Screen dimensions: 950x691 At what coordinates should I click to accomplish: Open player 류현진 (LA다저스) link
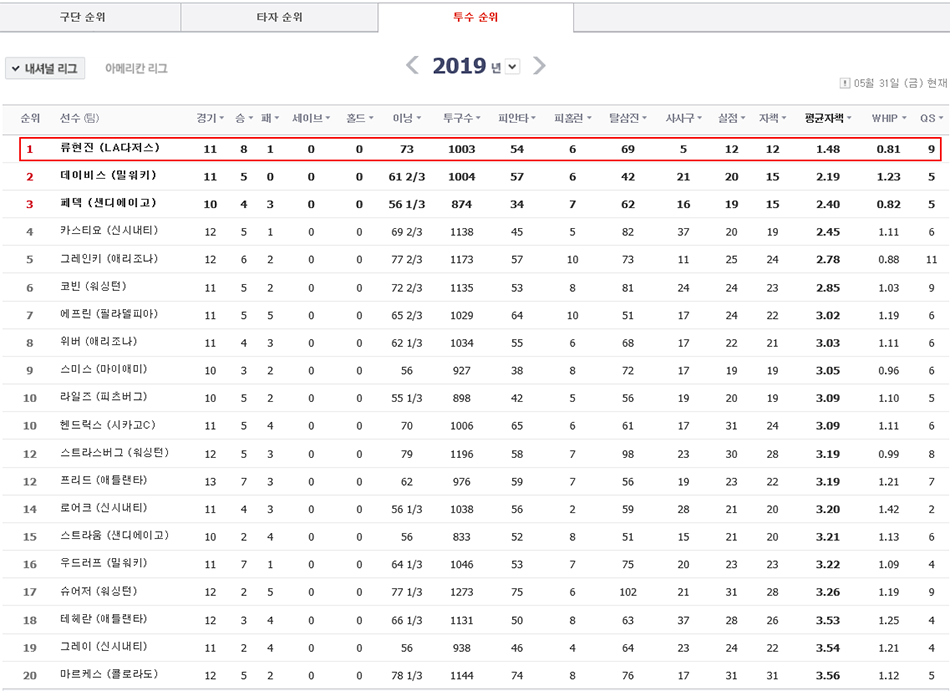(x=109, y=149)
